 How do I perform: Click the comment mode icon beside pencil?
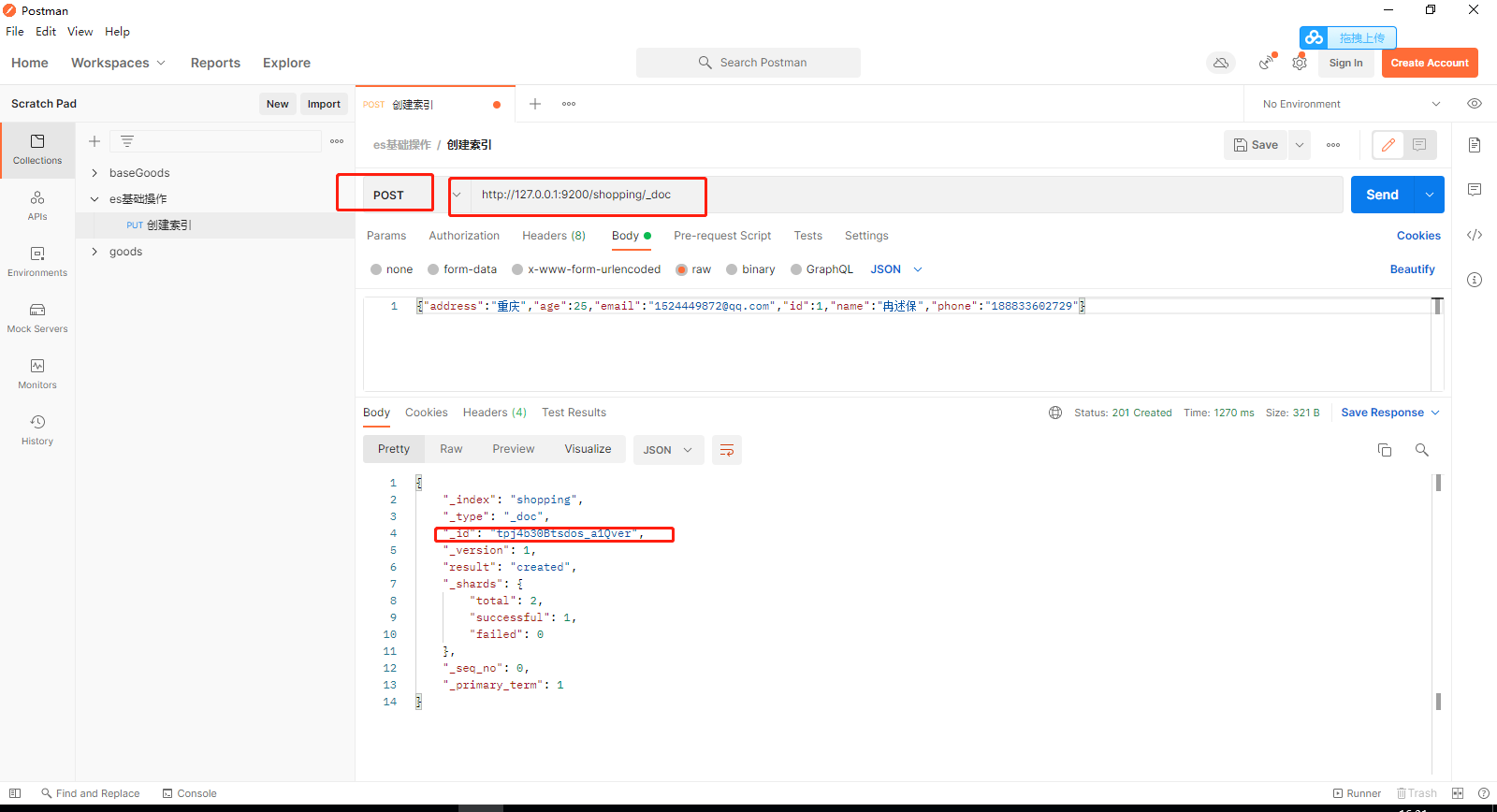coord(1419,145)
